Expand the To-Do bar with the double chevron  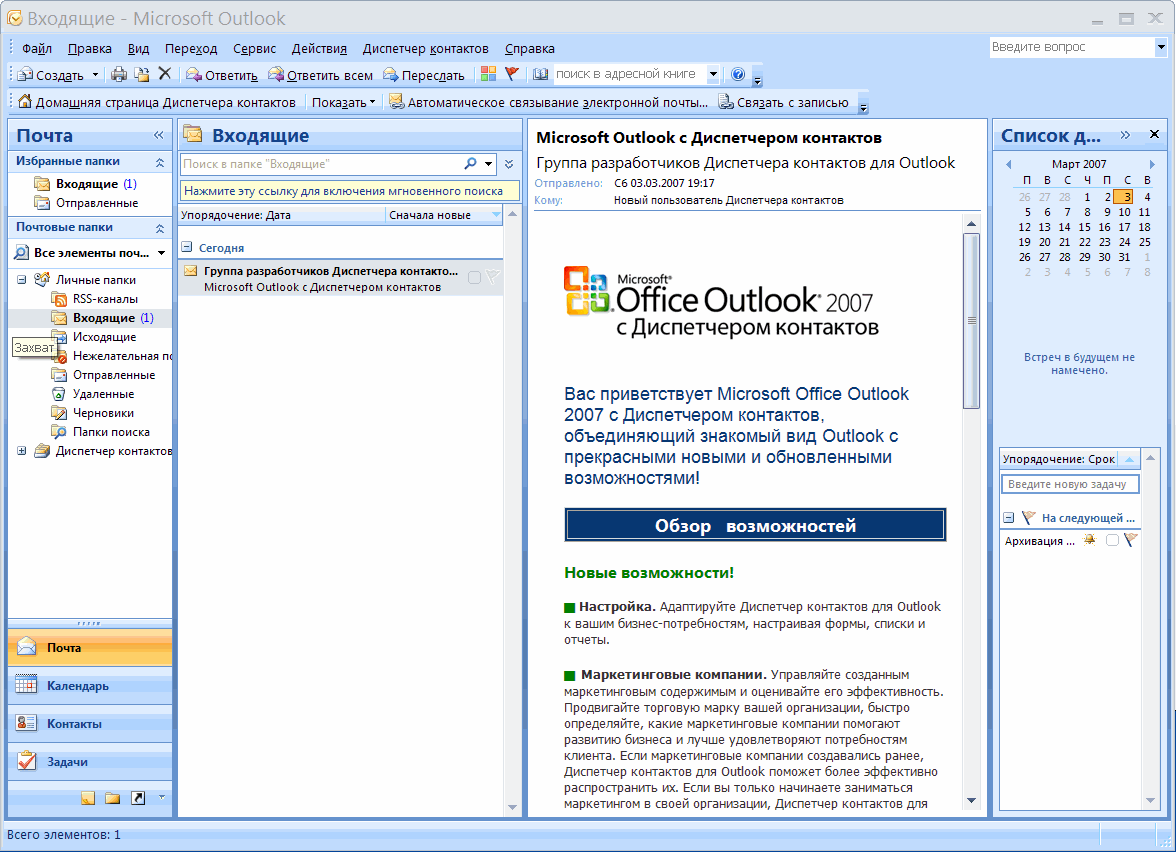tap(1125, 135)
